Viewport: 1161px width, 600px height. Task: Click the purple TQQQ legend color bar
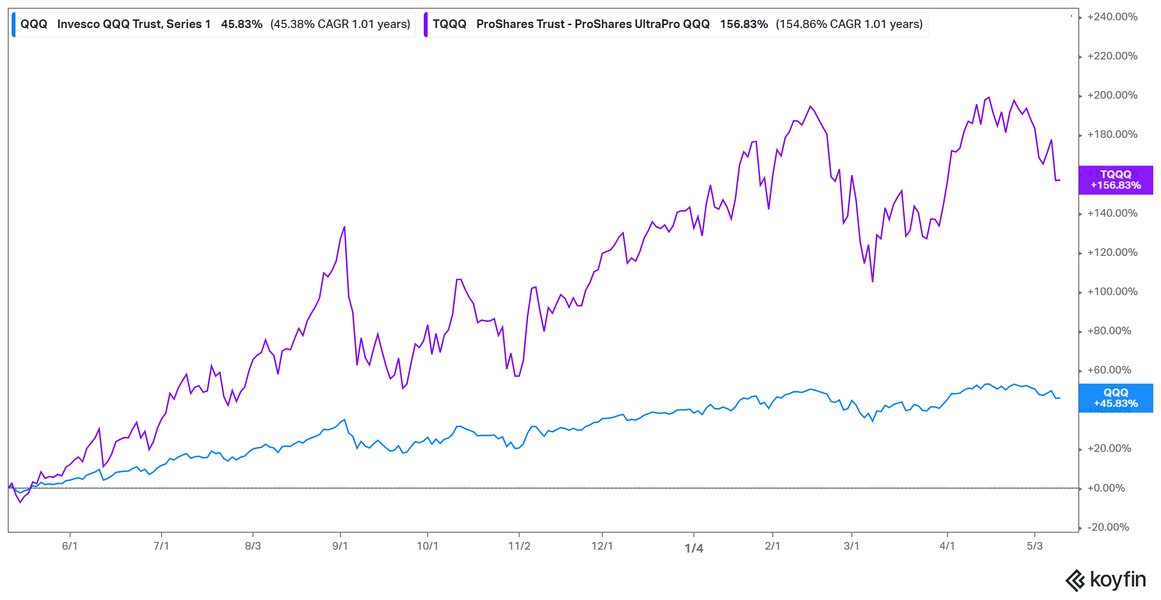point(426,24)
